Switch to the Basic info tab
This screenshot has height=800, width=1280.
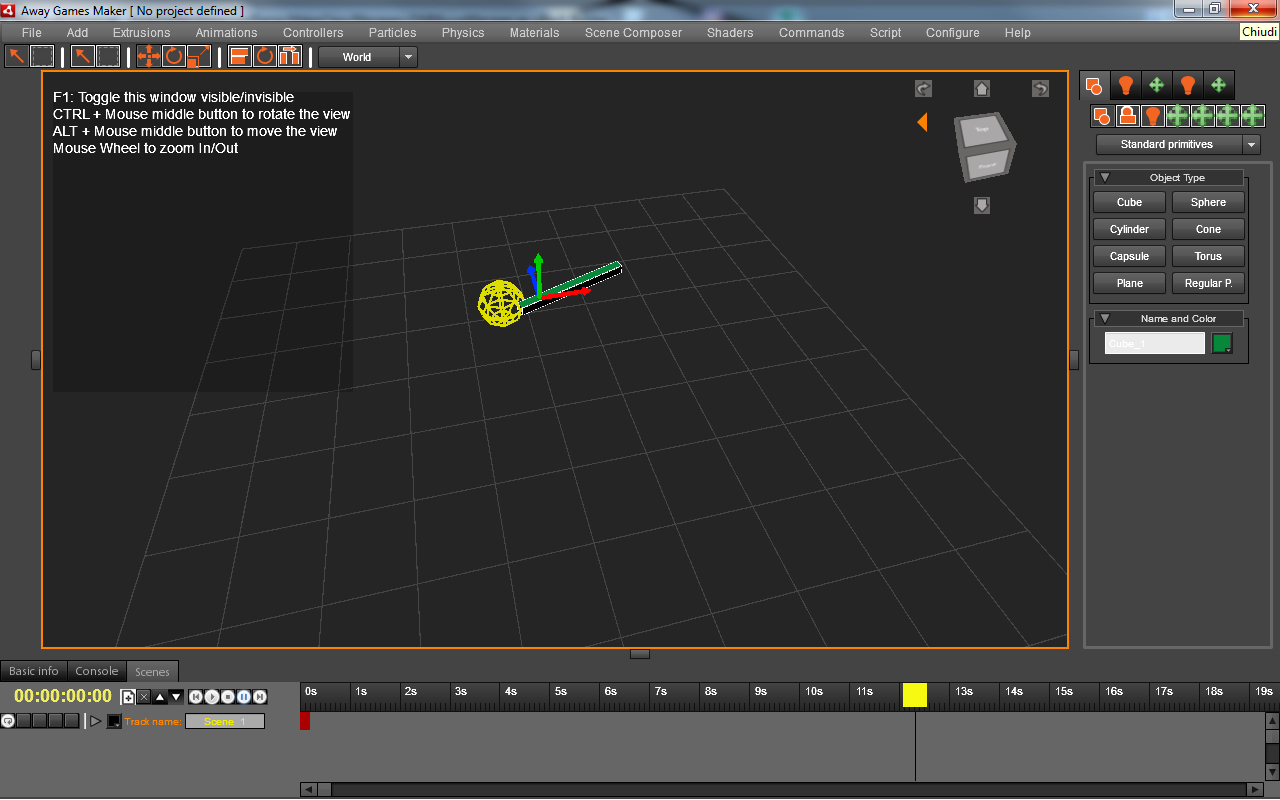tap(34, 671)
